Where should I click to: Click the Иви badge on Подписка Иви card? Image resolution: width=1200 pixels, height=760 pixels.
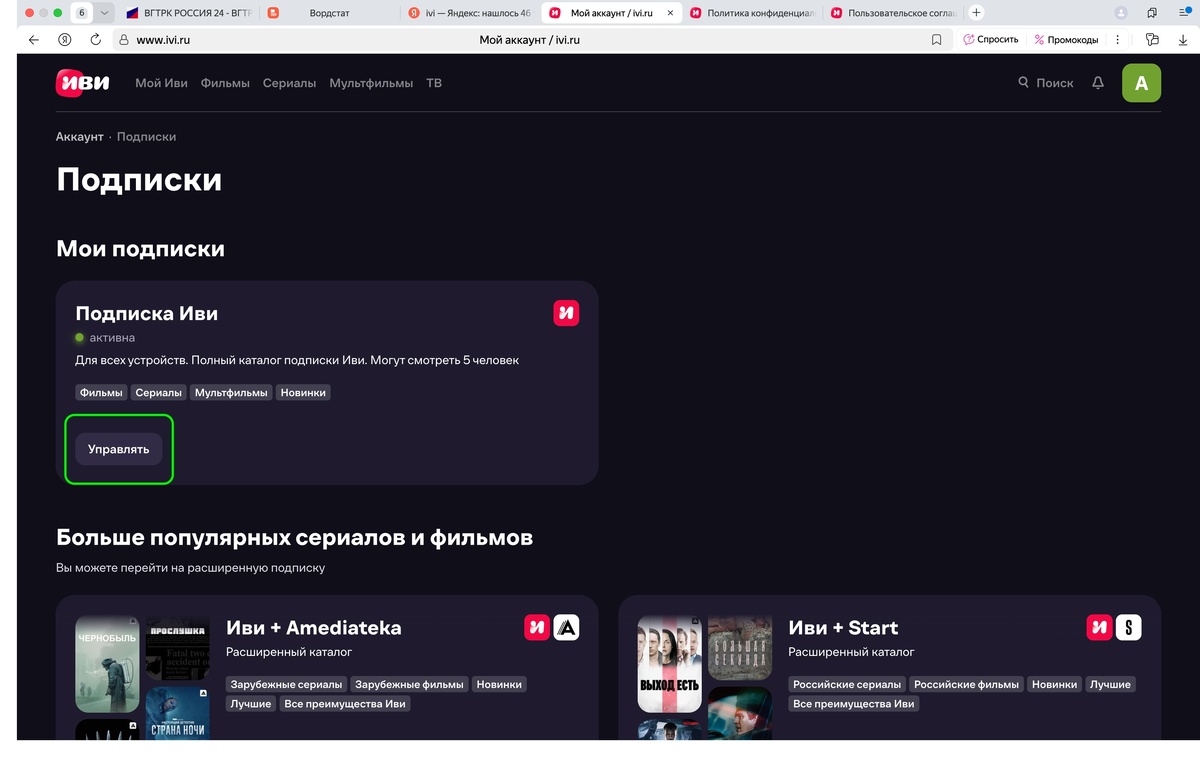566,312
